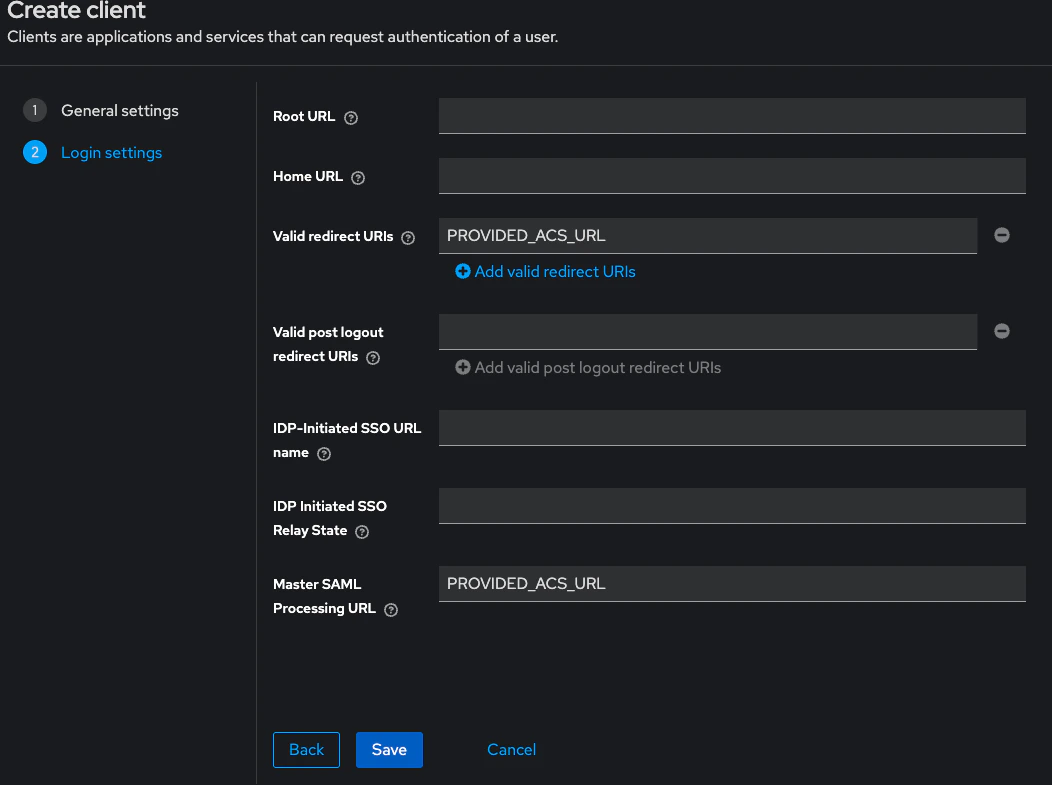Viewport: 1052px width, 785px height.
Task: Click the plus icon to add redirect URI
Action: tap(462, 271)
